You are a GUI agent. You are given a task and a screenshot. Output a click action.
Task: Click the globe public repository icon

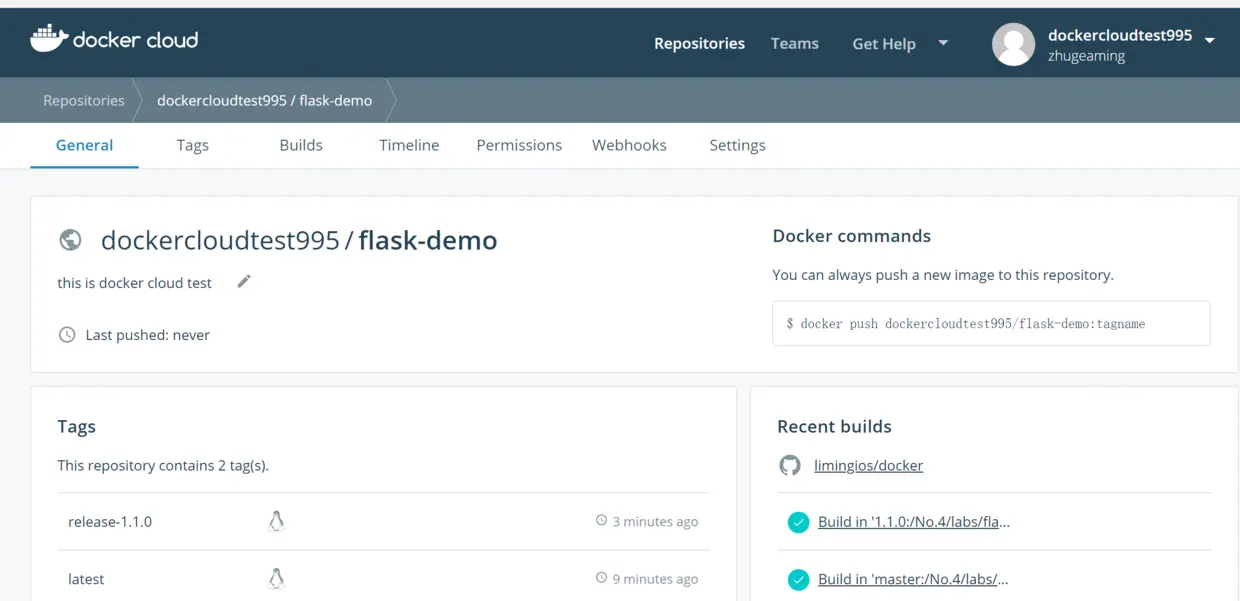(x=70, y=240)
